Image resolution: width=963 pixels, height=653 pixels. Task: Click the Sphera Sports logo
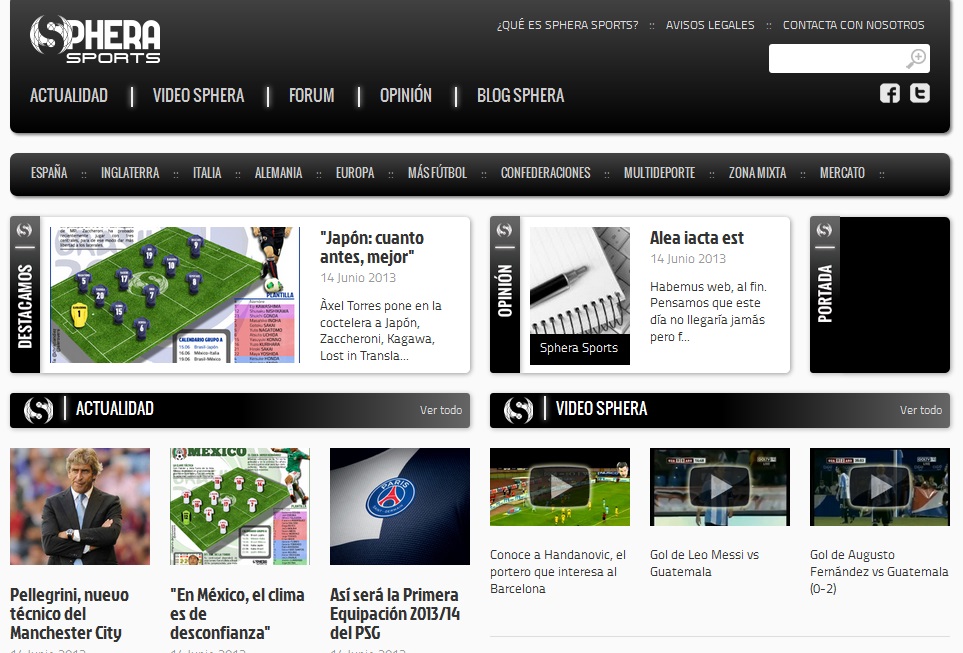coord(95,39)
